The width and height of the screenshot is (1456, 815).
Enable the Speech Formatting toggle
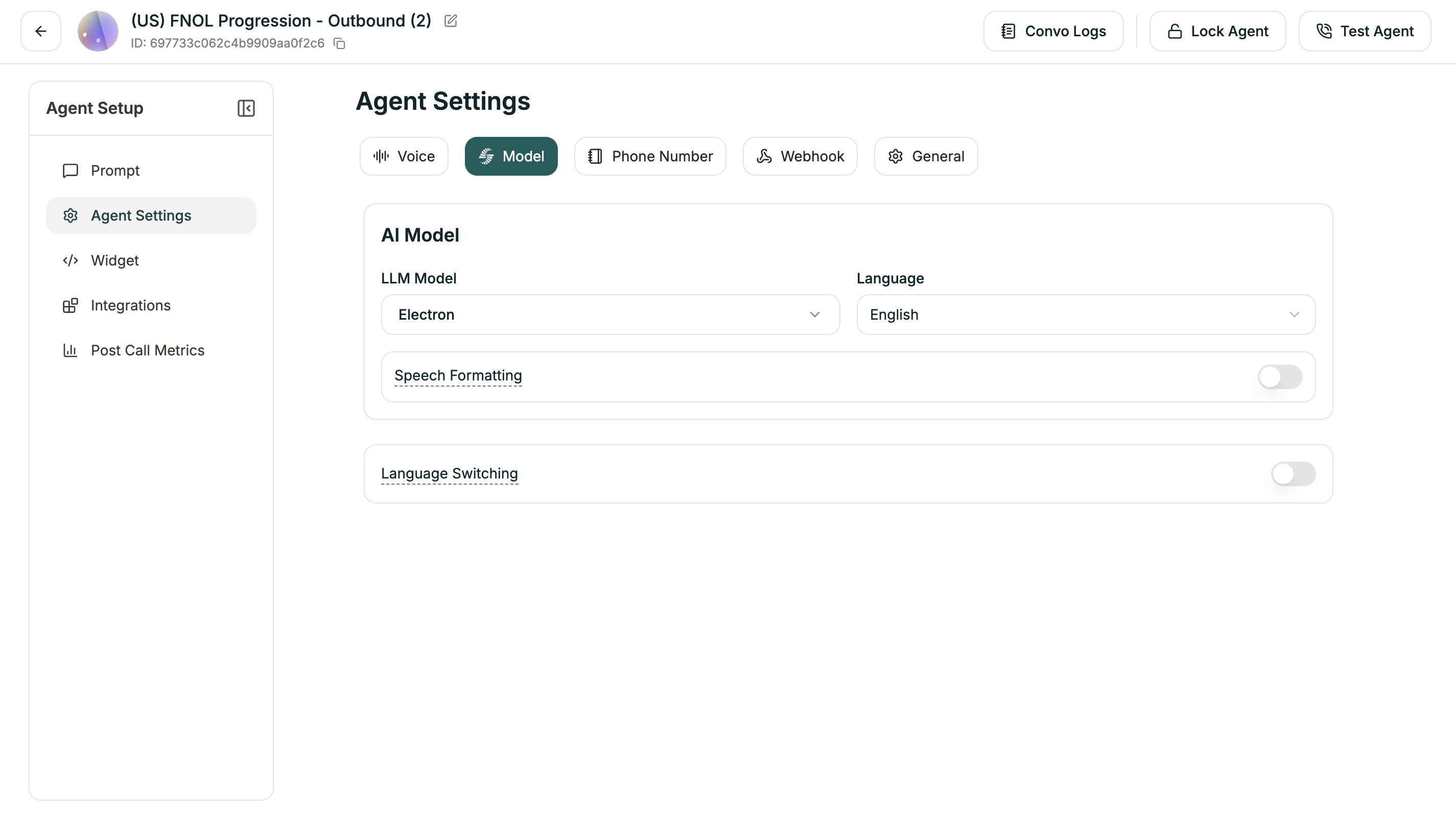coord(1280,377)
